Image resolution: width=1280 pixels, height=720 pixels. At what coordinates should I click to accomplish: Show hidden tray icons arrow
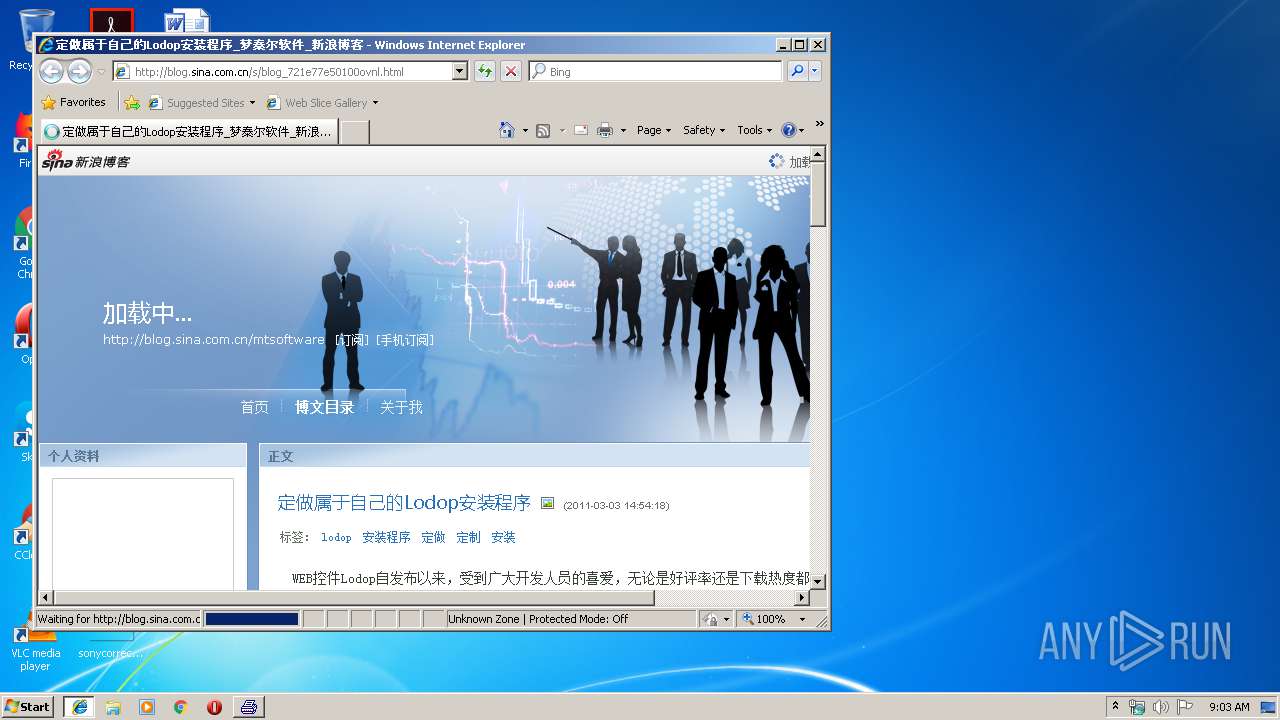[1116, 706]
